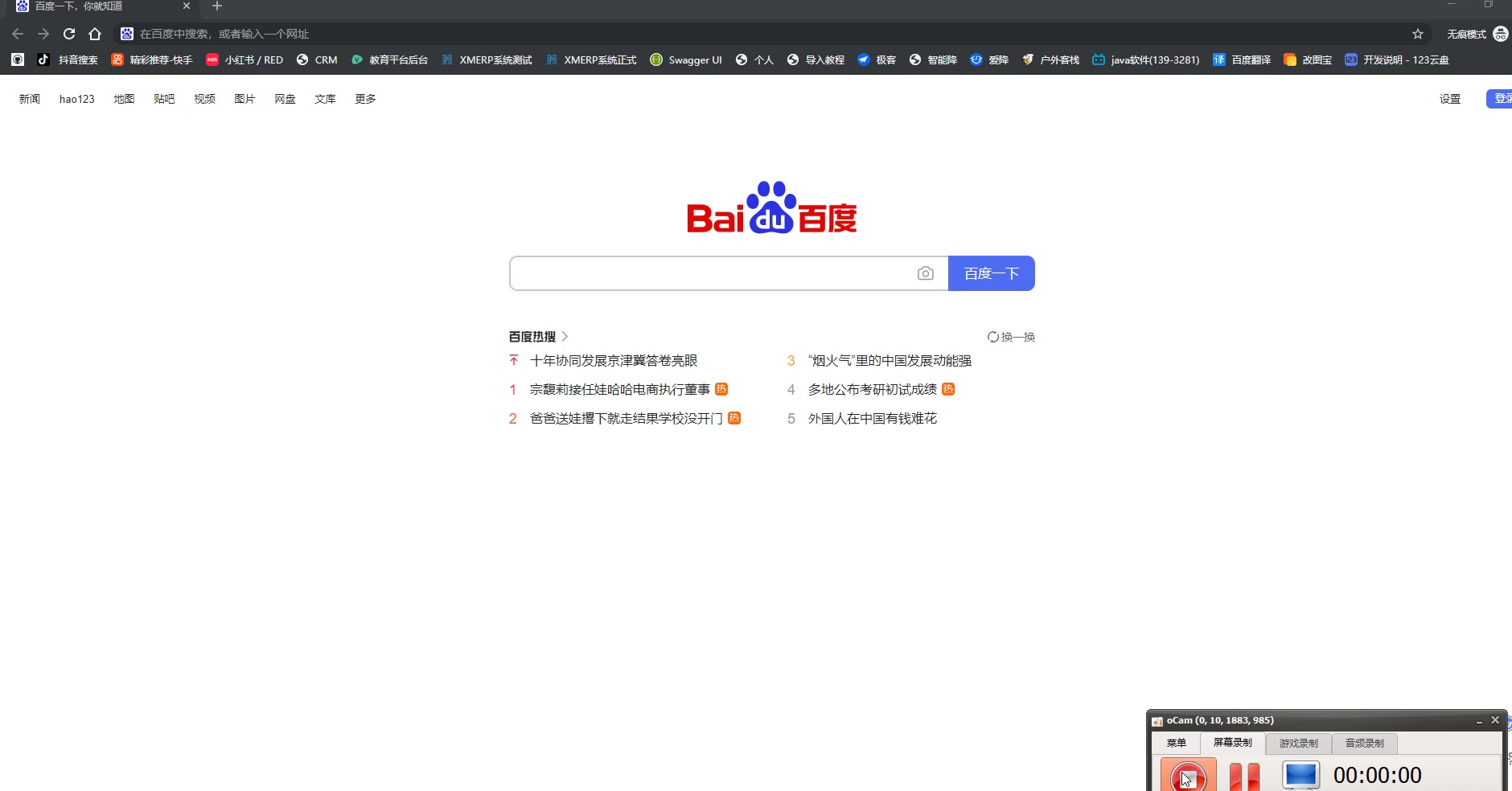This screenshot has width=1512, height=791.
Task: Open the 设置 settings menu
Action: coord(1450,99)
